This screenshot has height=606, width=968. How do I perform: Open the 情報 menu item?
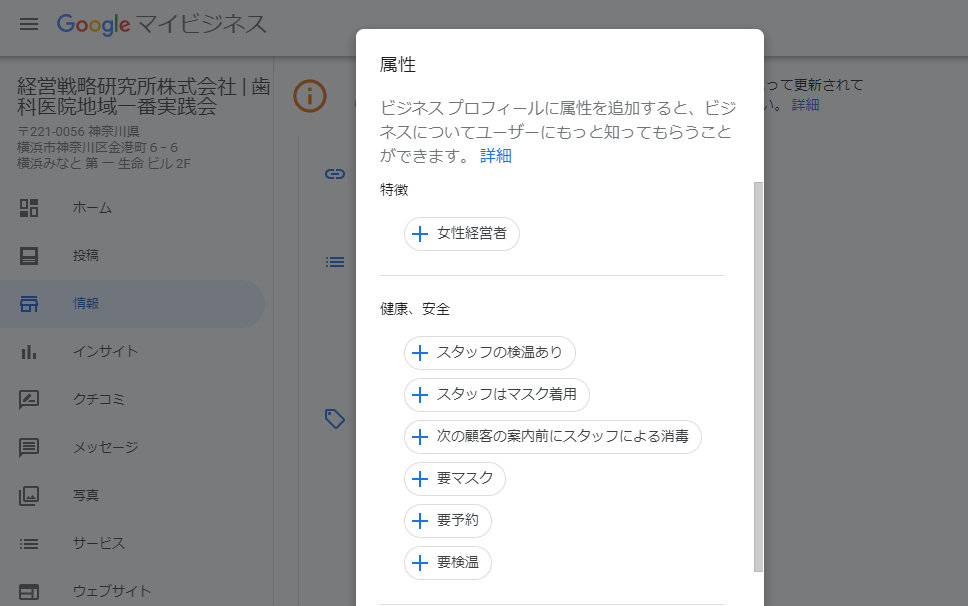pyautogui.click(x=86, y=304)
